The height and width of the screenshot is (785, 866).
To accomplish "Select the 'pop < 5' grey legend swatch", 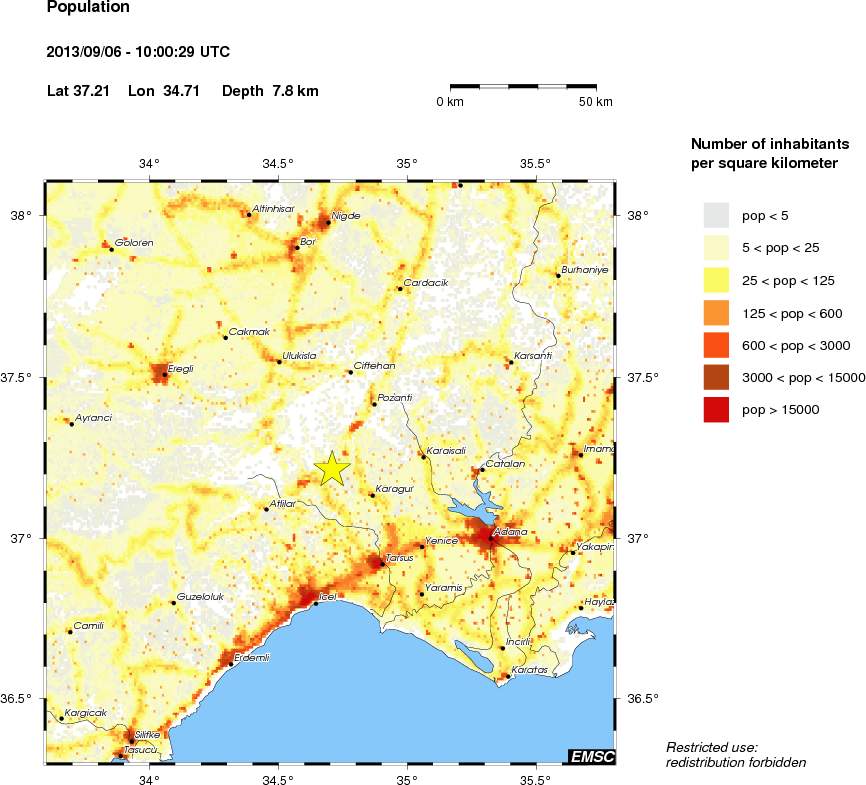I will click(716, 215).
